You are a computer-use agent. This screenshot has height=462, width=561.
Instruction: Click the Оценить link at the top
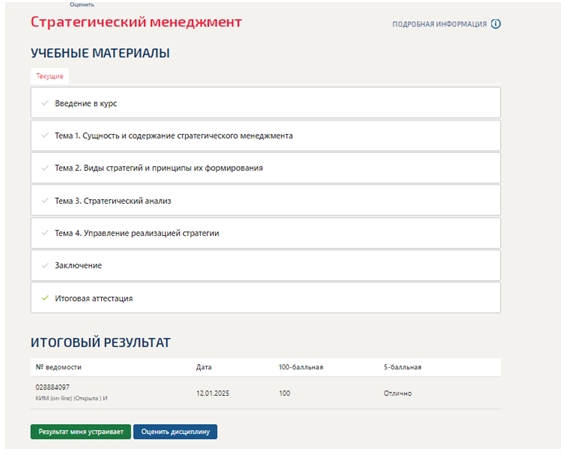(x=82, y=5)
